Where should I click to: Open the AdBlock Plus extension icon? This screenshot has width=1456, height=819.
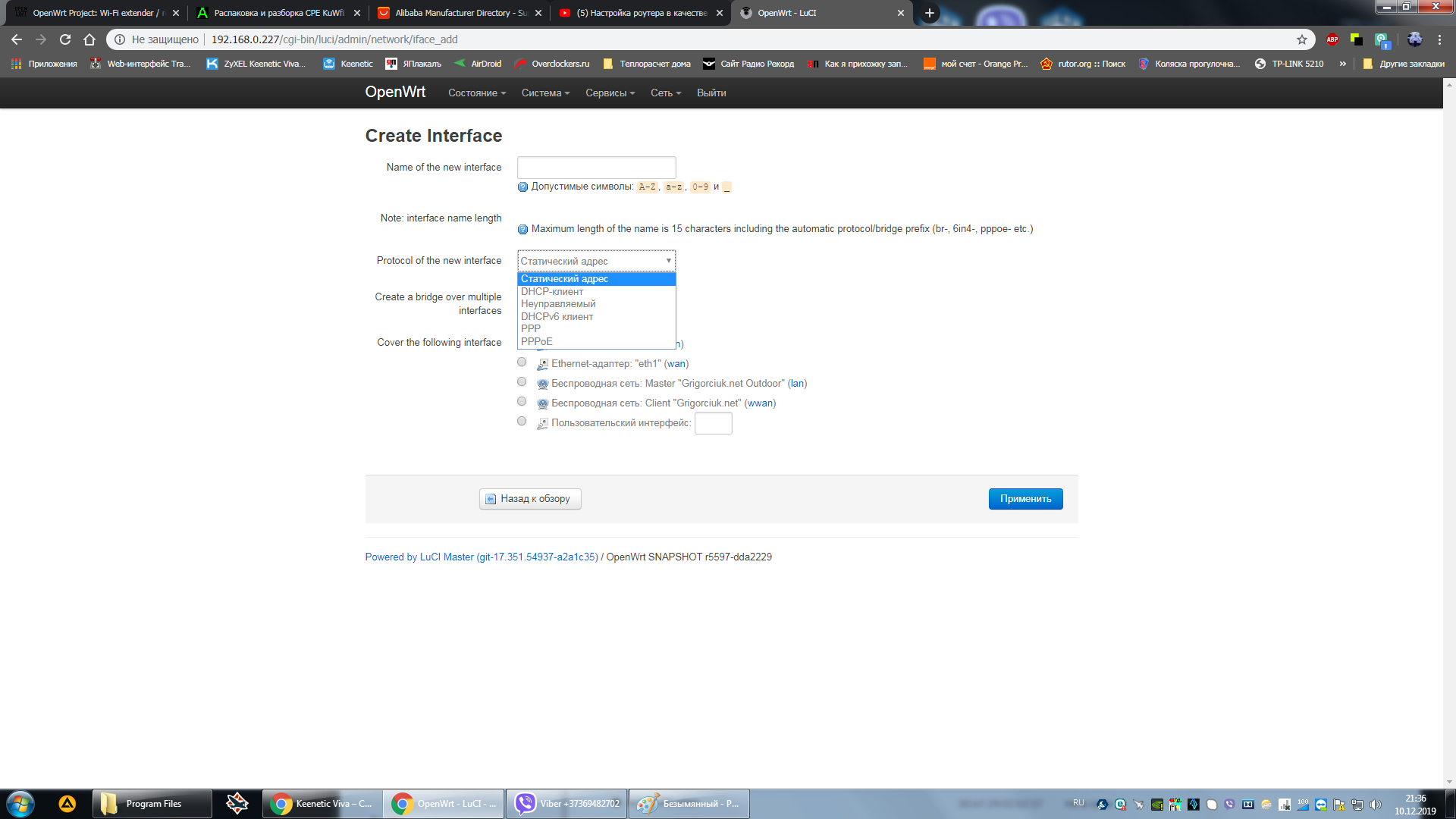coord(1332,39)
